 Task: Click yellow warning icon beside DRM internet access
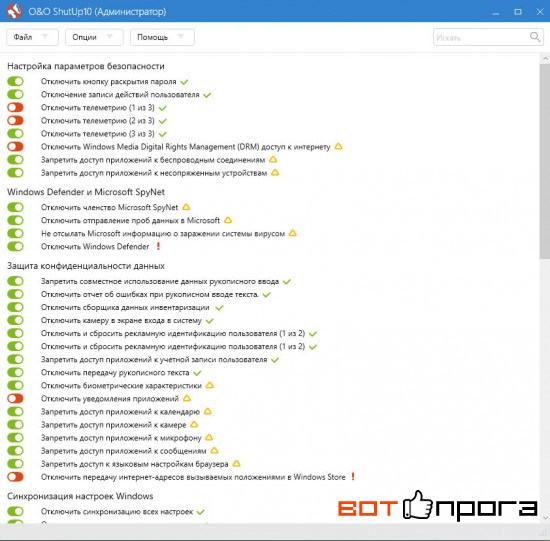(x=338, y=146)
